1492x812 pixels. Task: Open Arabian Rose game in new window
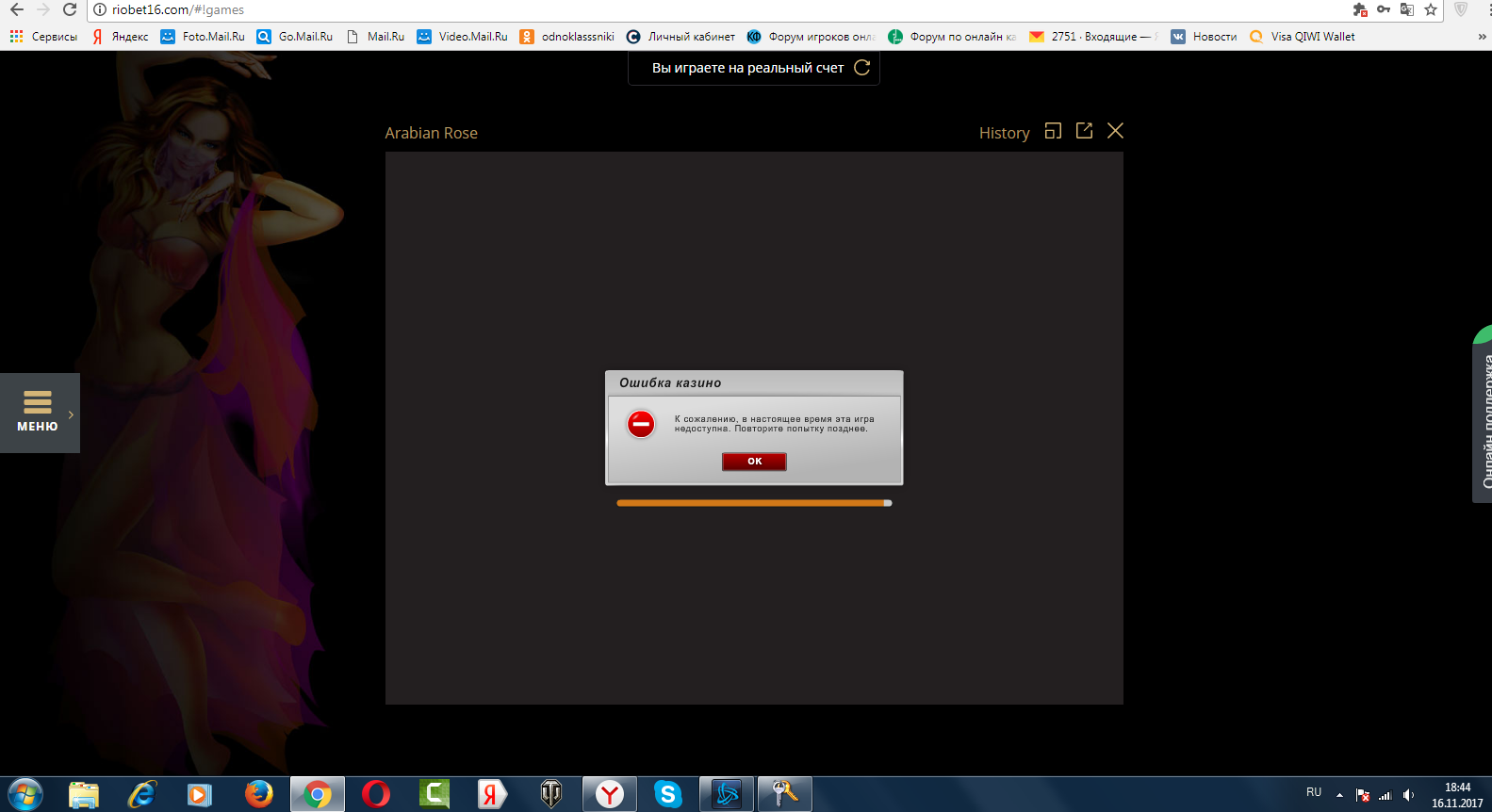(x=1084, y=131)
